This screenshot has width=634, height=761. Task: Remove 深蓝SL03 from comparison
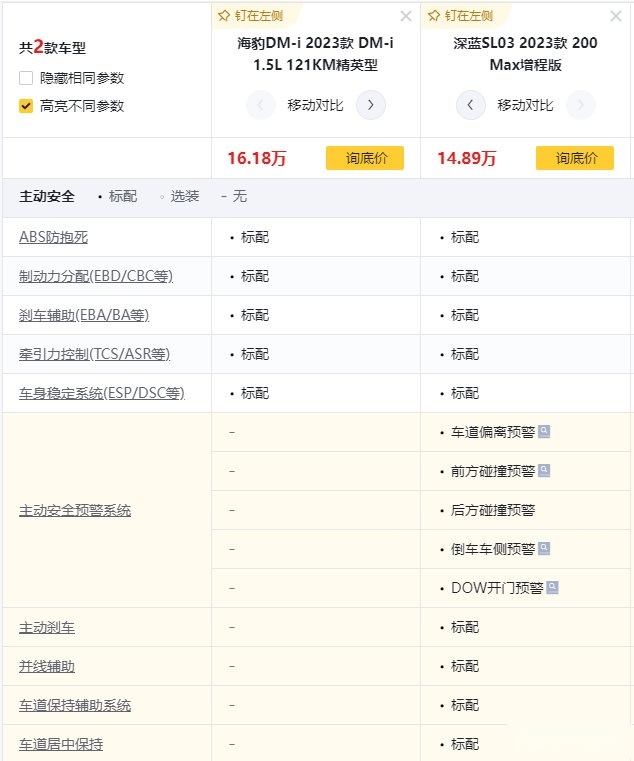tap(616, 17)
